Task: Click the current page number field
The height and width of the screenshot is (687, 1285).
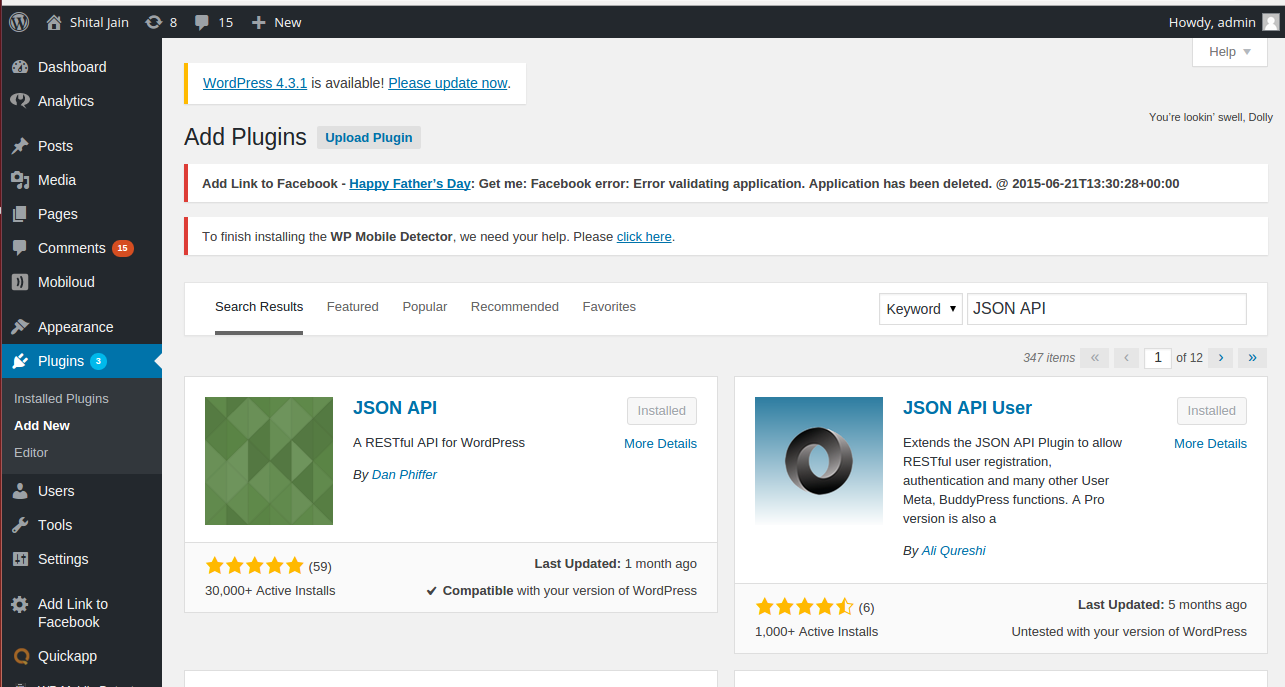Action: 1158,357
